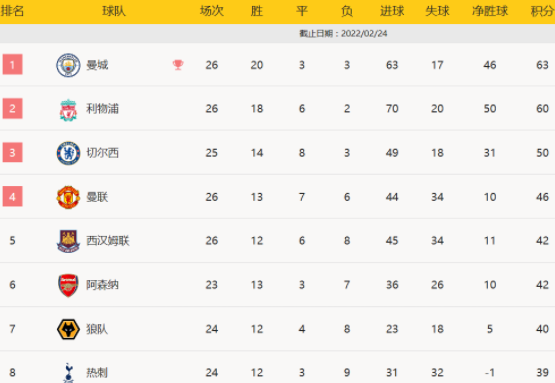Click the Chelsea club crest
The height and width of the screenshot is (383, 555).
68,153
